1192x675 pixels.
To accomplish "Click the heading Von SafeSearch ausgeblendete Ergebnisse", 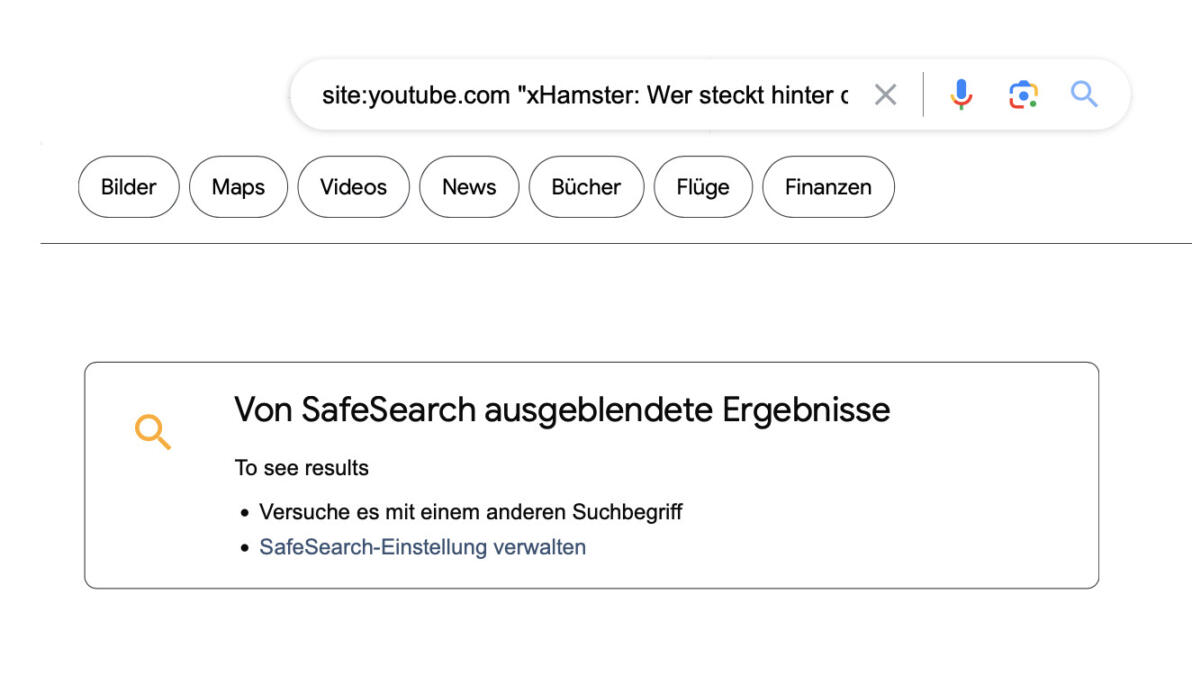I will [562, 410].
